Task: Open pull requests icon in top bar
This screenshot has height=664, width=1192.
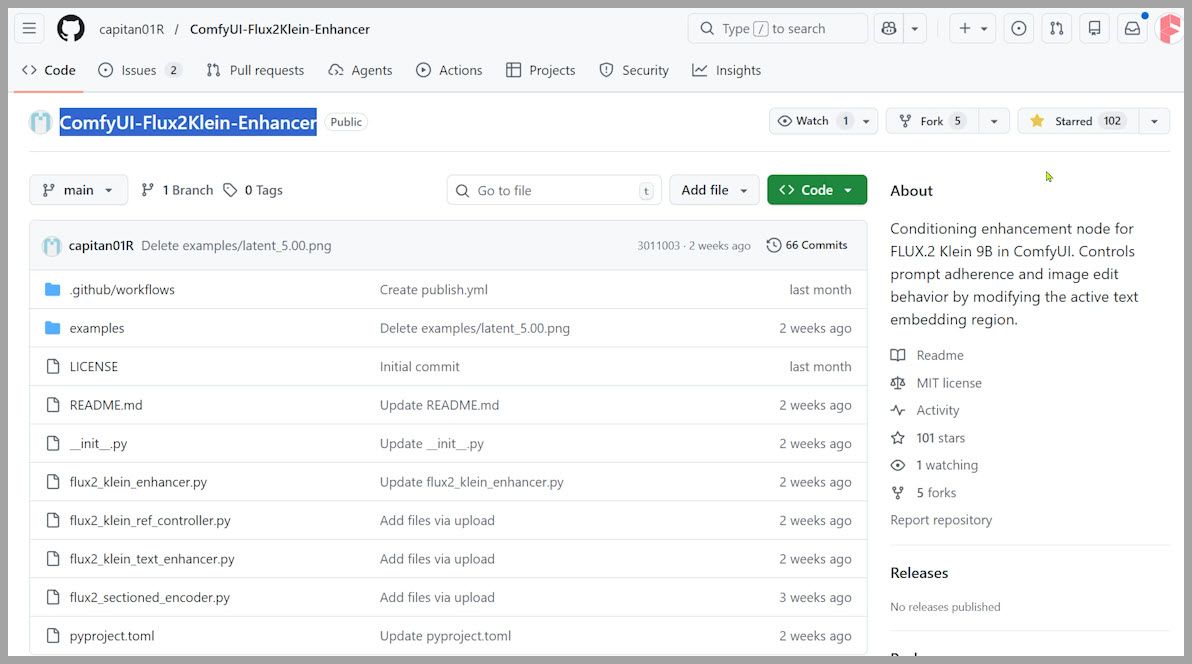Action: point(1056,29)
